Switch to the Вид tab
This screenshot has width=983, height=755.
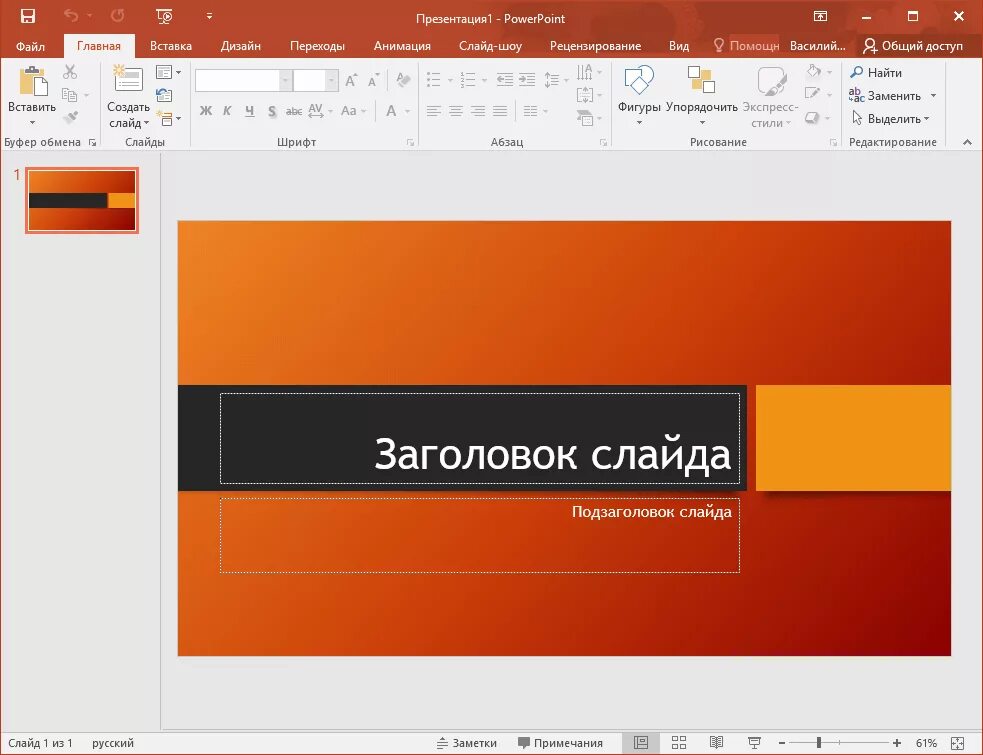tap(678, 46)
